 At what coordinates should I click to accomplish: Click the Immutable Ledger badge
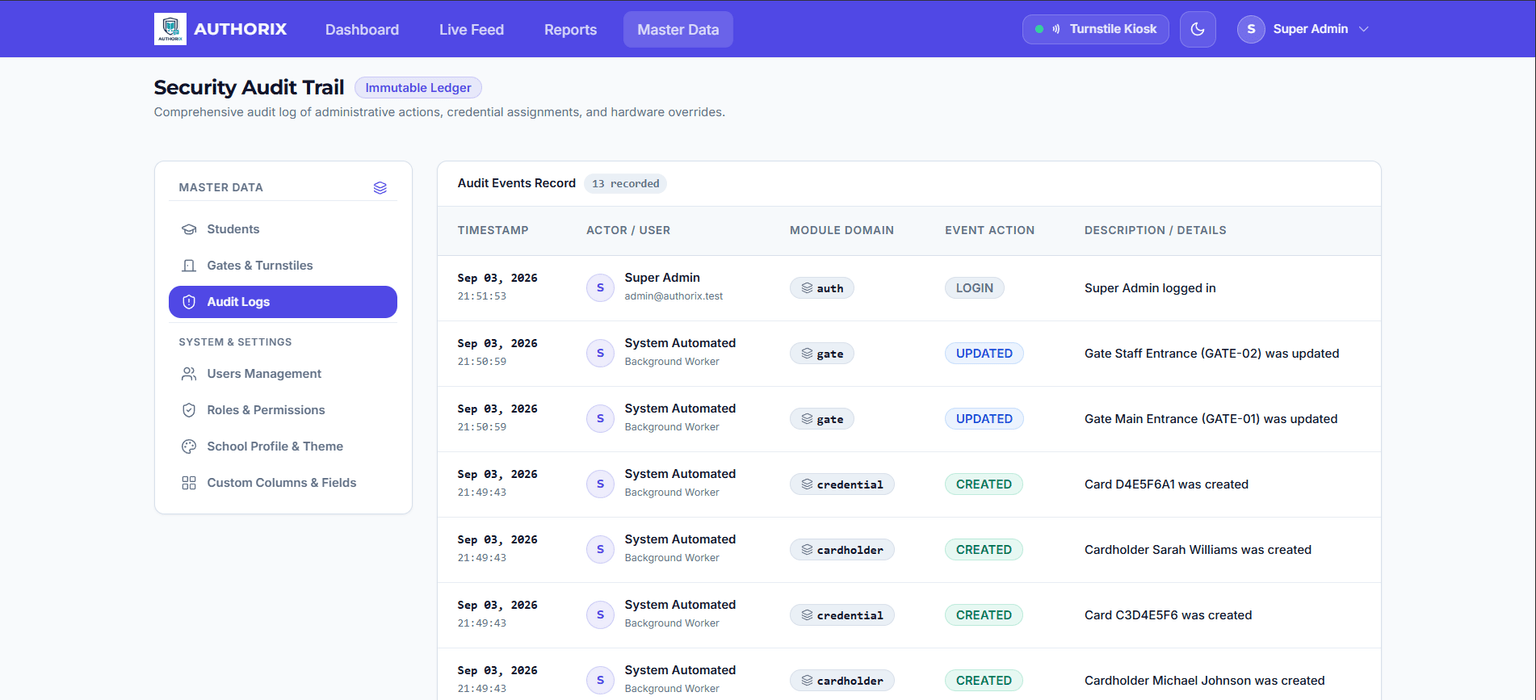coord(419,88)
